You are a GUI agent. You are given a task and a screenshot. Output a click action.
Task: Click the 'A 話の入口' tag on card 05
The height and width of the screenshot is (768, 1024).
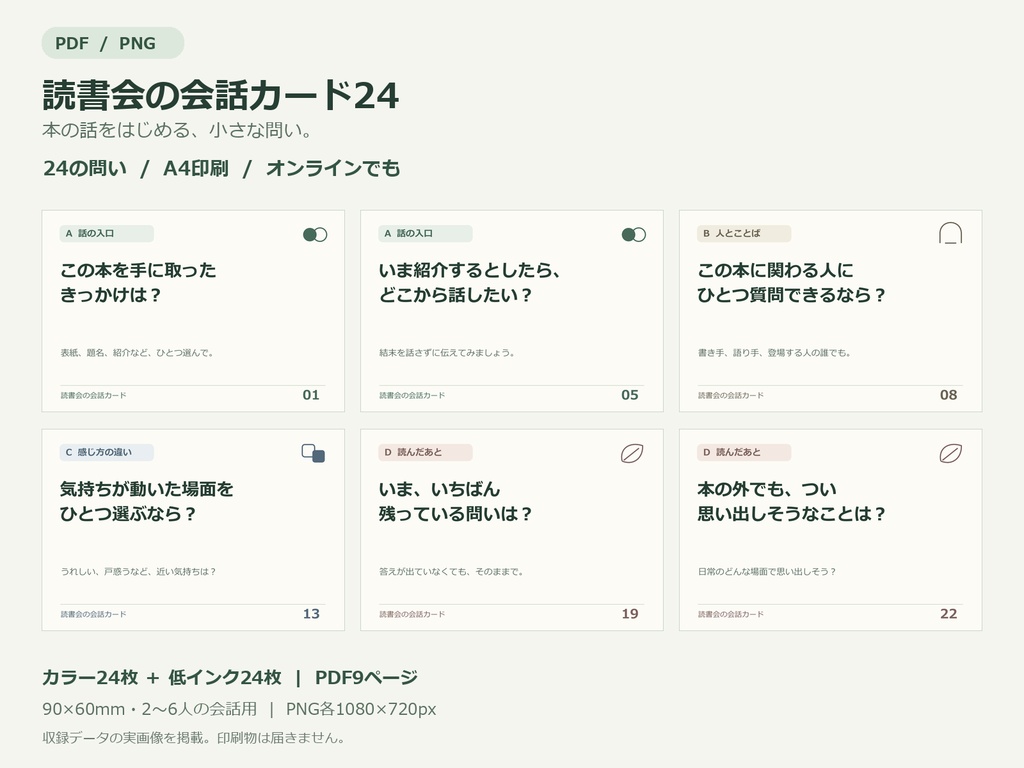[426, 233]
